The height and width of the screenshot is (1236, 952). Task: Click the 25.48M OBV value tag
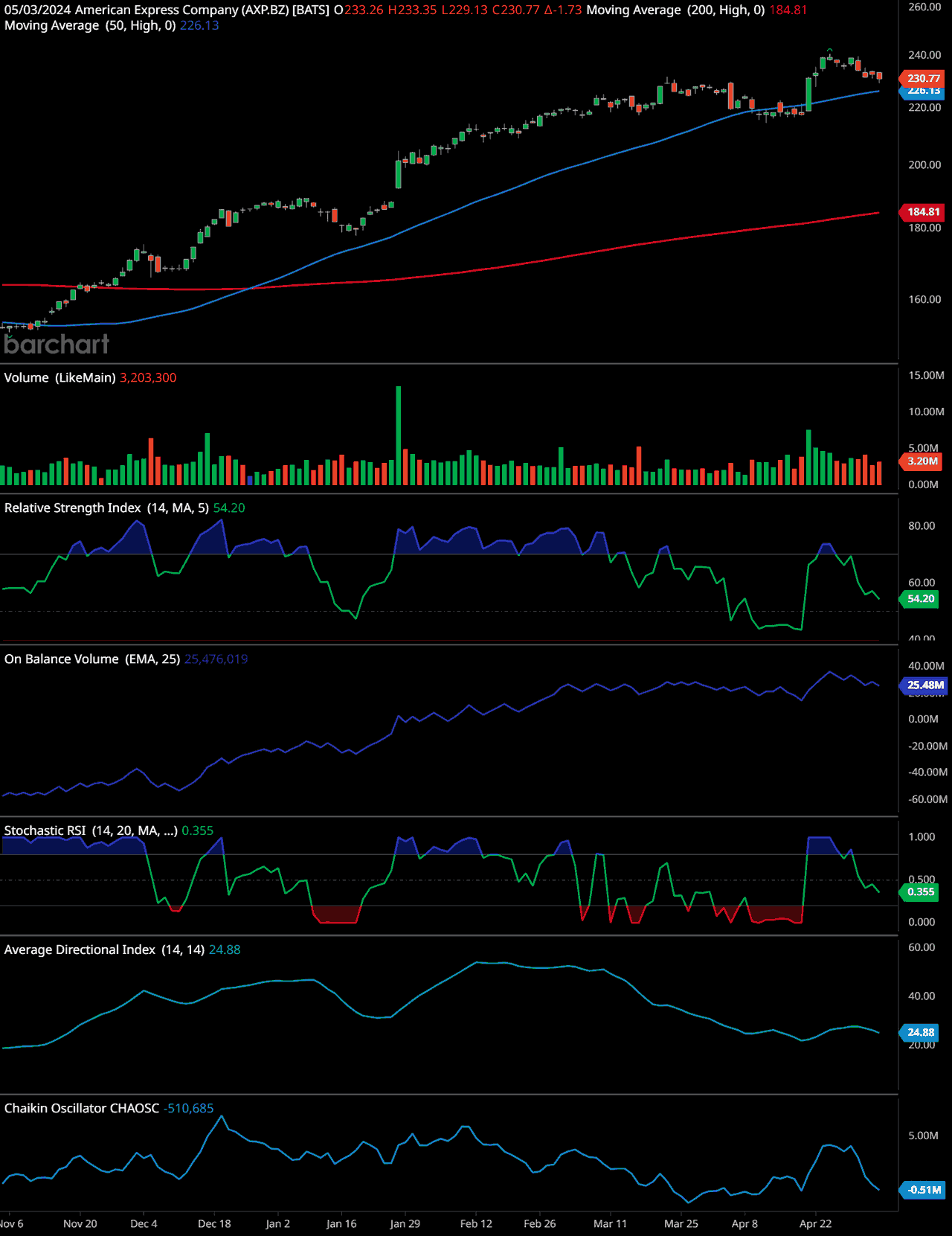tap(924, 685)
